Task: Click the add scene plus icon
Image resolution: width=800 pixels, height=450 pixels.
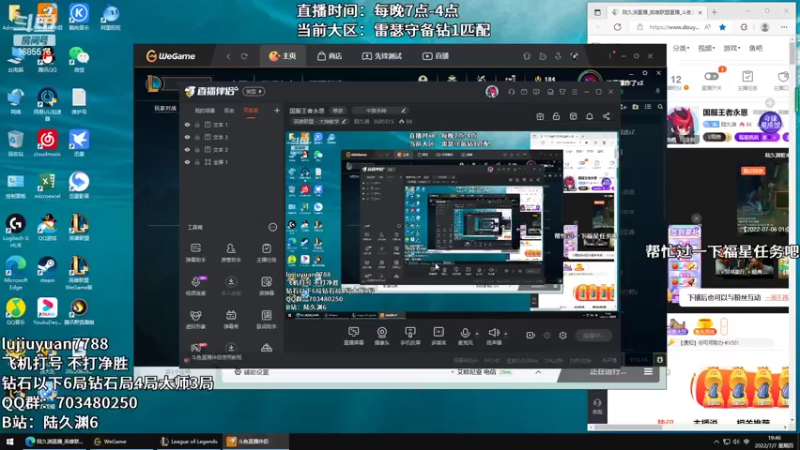Action: point(277,110)
